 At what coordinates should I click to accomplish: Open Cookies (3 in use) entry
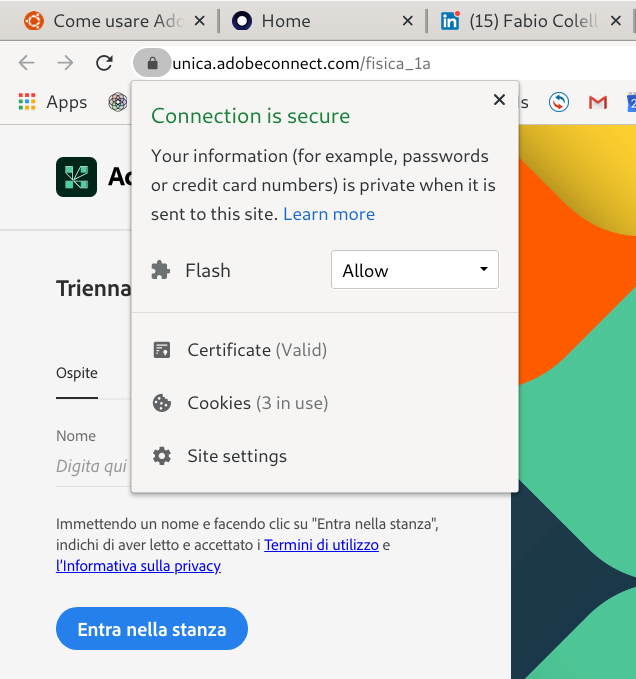[257, 403]
